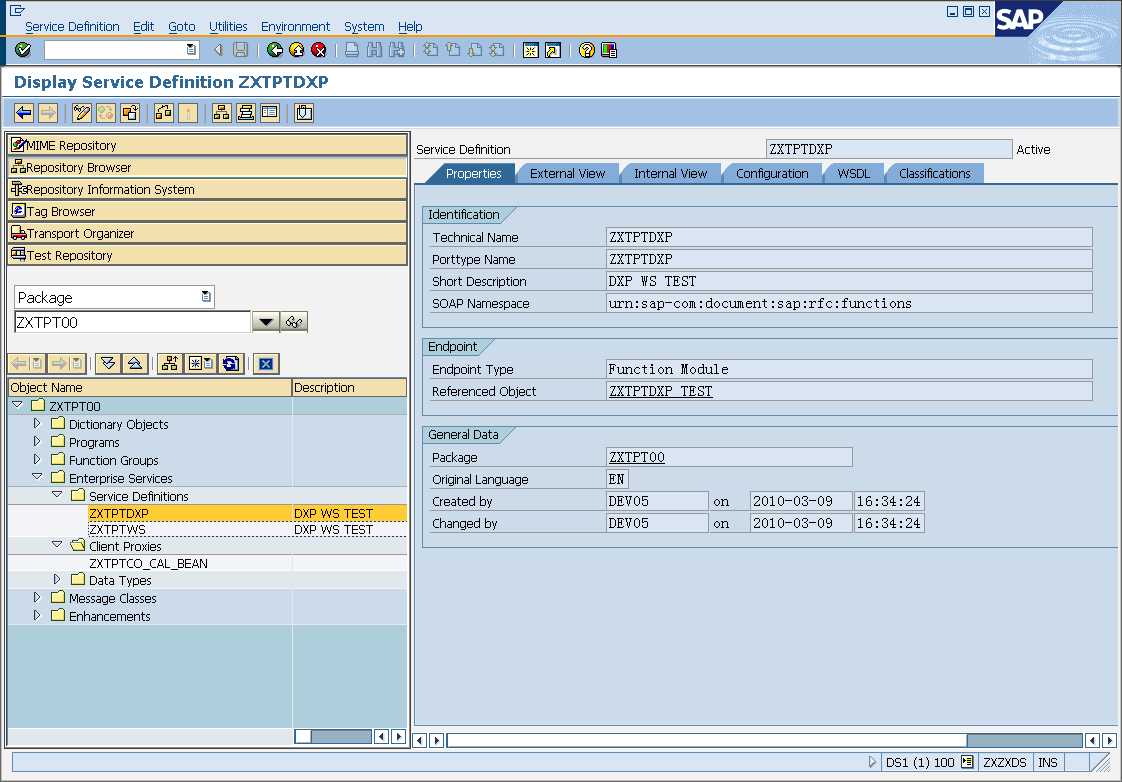Viewport: 1122px width, 782px height.
Task: Switch to the External View tab
Action: coord(567,174)
